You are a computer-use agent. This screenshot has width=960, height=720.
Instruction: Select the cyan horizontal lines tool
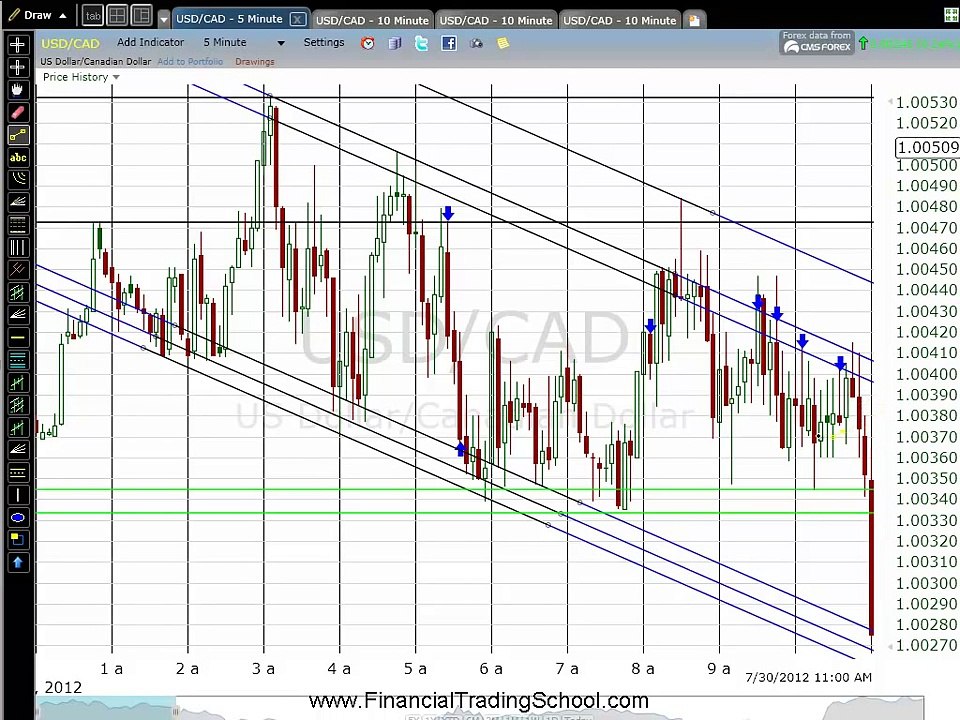click(x=18, y=360)
